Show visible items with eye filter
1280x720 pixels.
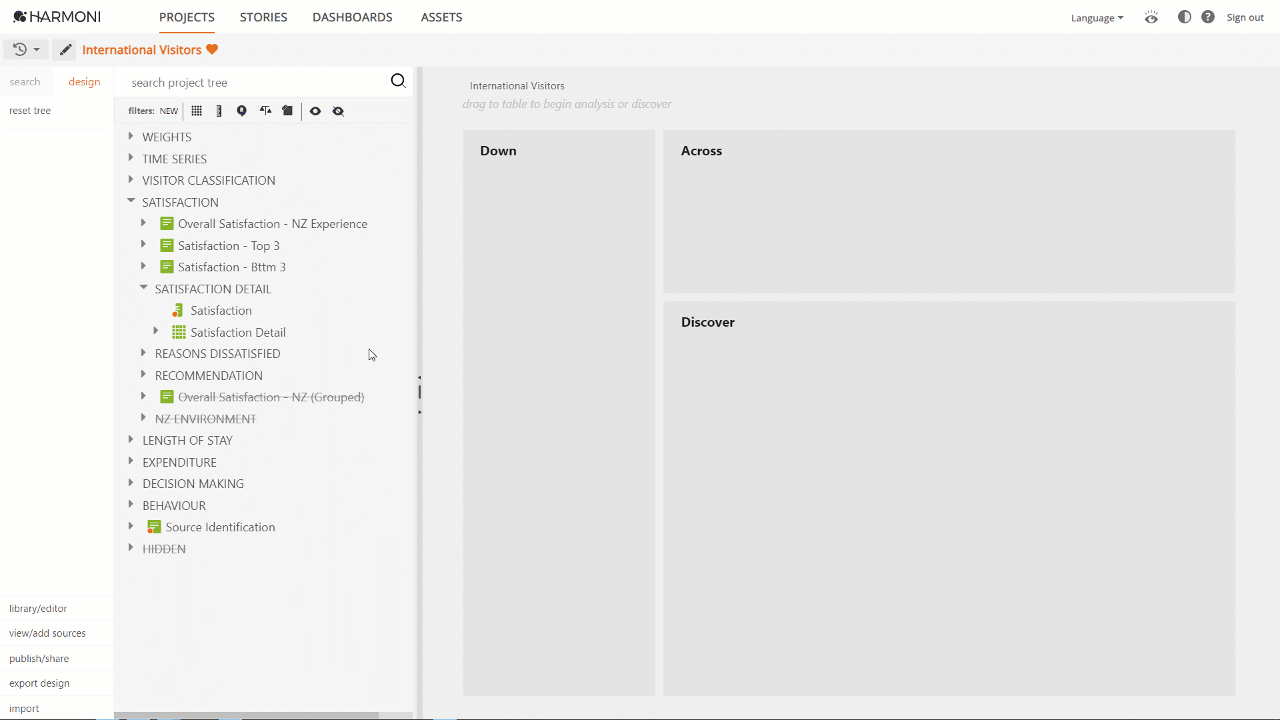click(315, 111)
